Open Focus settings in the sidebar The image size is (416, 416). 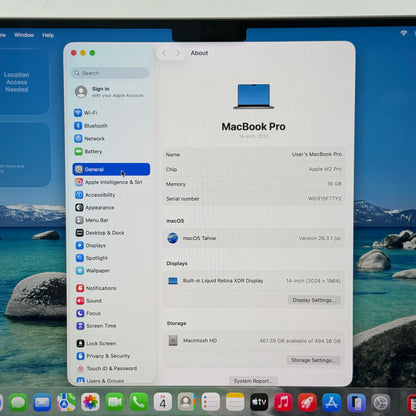pos(89,313)
